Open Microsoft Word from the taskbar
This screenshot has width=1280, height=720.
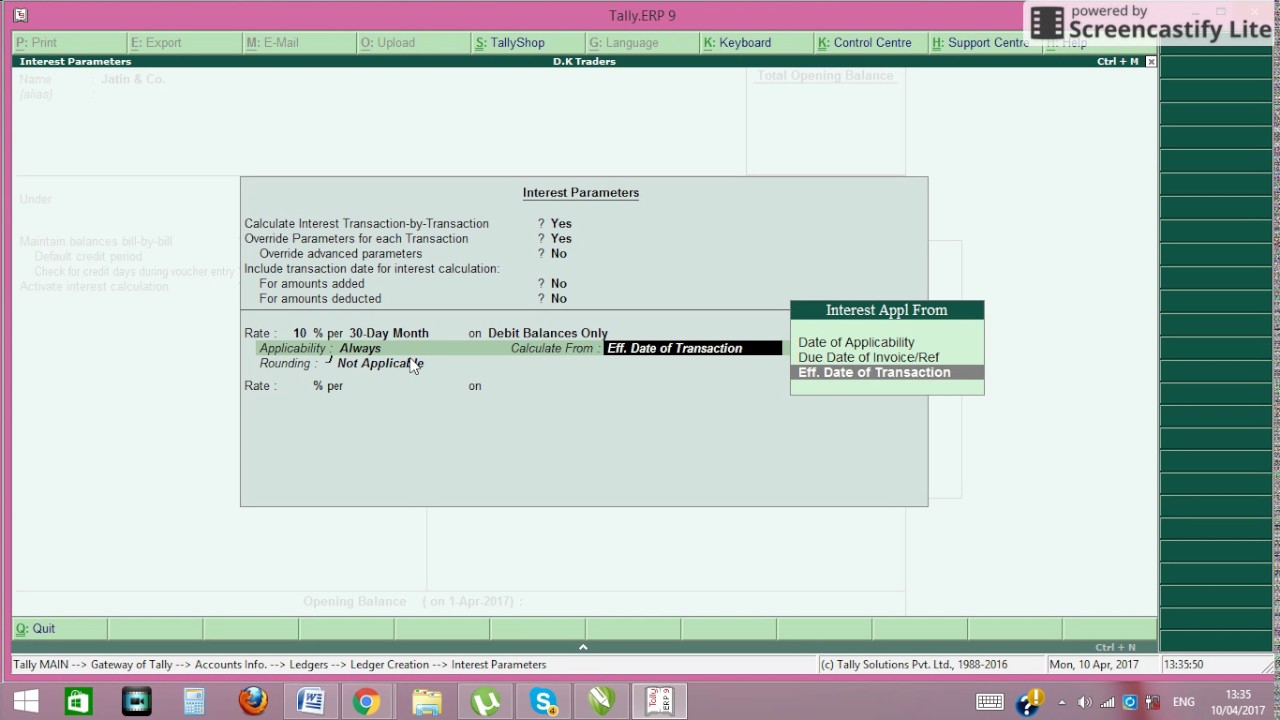tap(310, 702)
